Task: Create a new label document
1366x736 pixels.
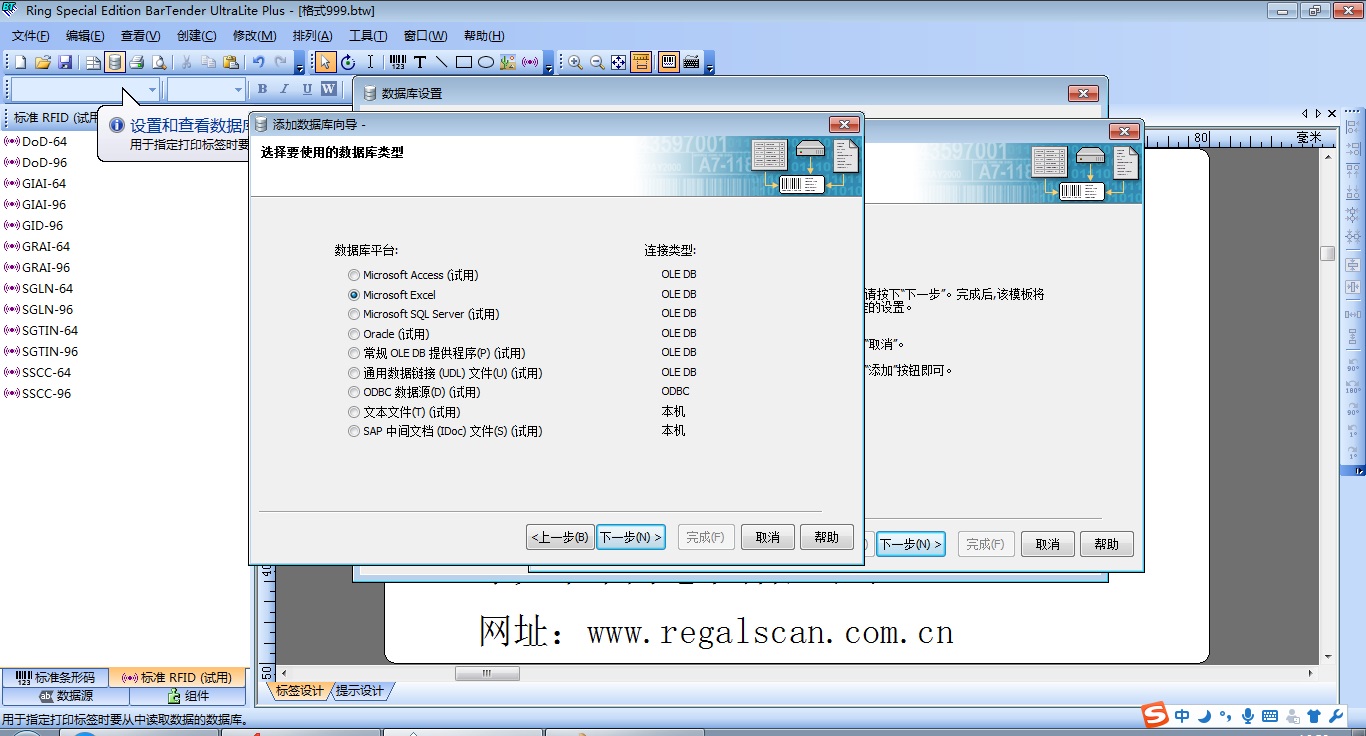Action: point(20,62)
